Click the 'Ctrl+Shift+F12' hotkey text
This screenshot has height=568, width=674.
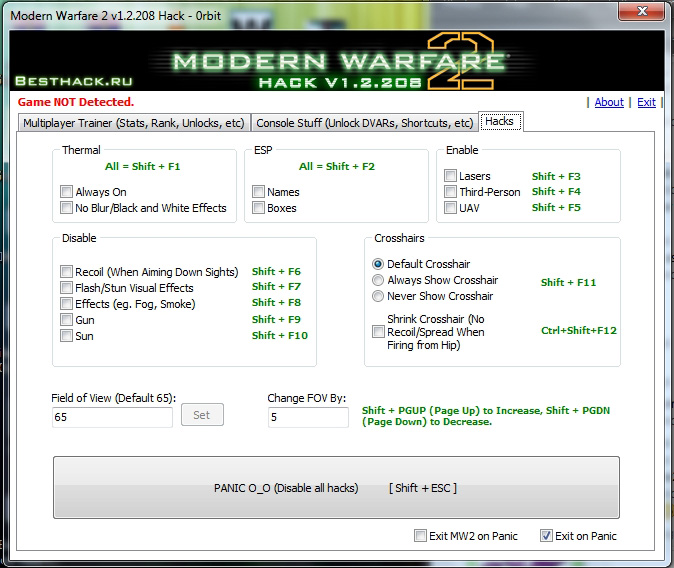click(x=579, y=330)
